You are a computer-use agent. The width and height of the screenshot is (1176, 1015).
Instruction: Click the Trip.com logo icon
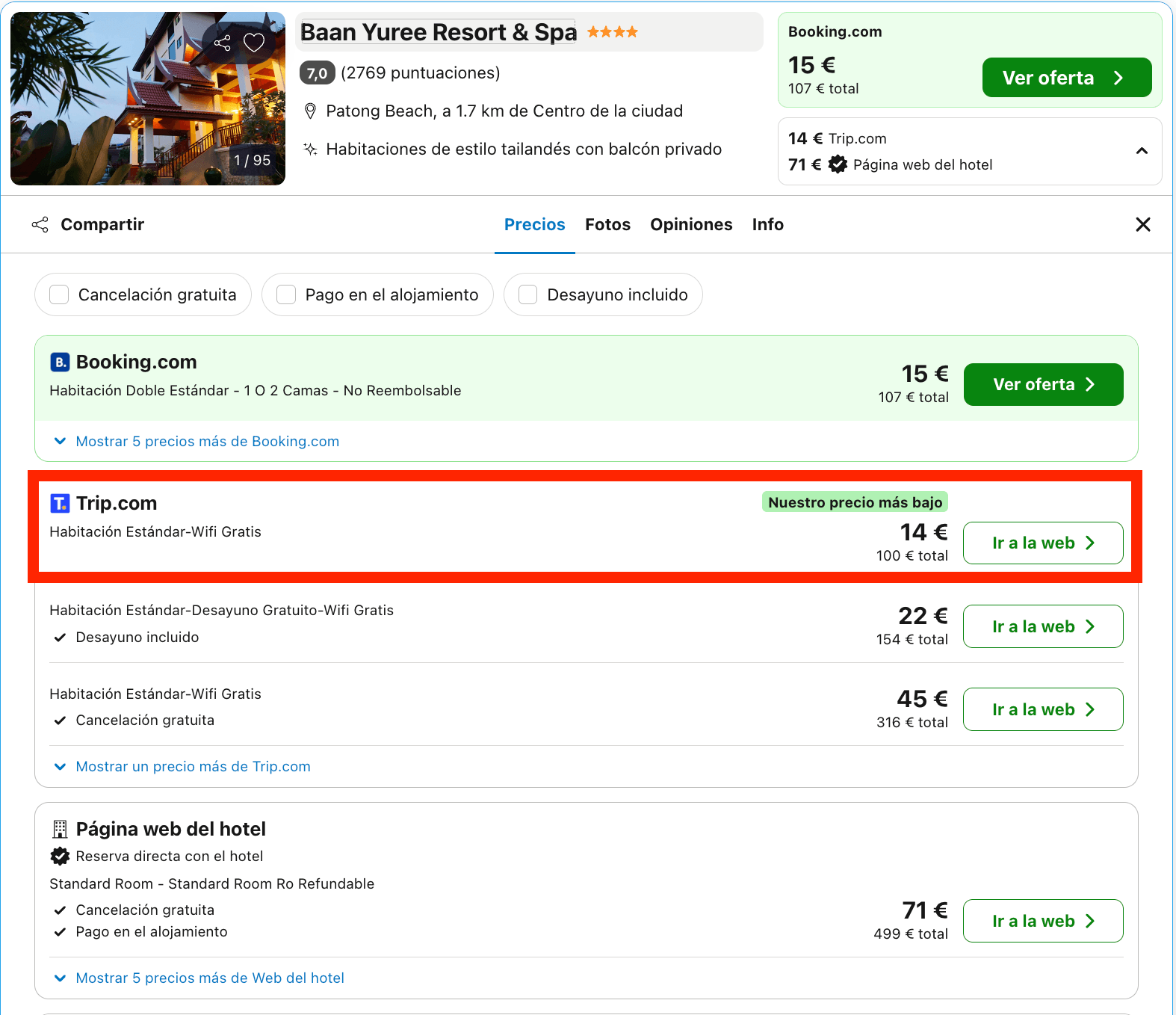pos(60,503)
